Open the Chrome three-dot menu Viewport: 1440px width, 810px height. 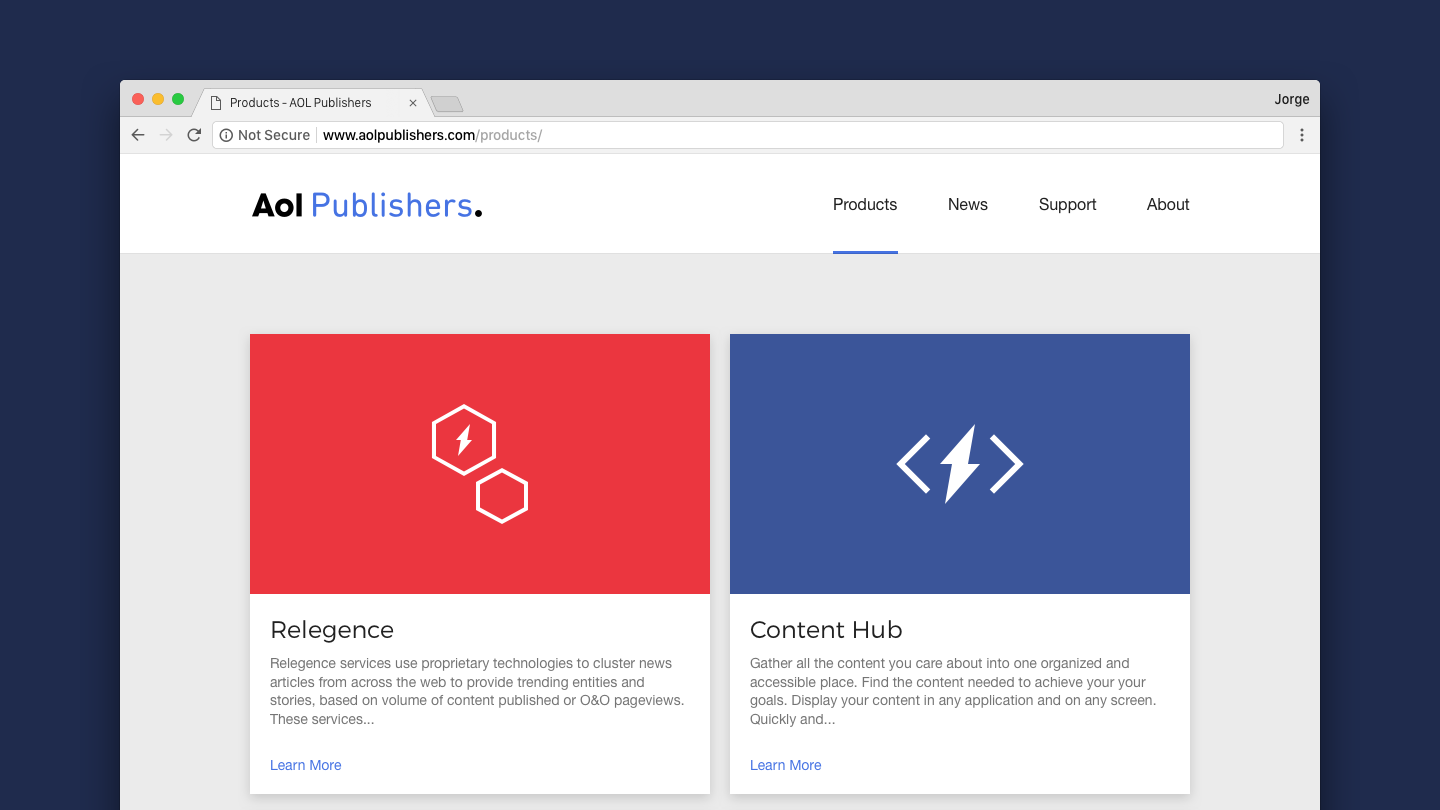[1301, 135]
